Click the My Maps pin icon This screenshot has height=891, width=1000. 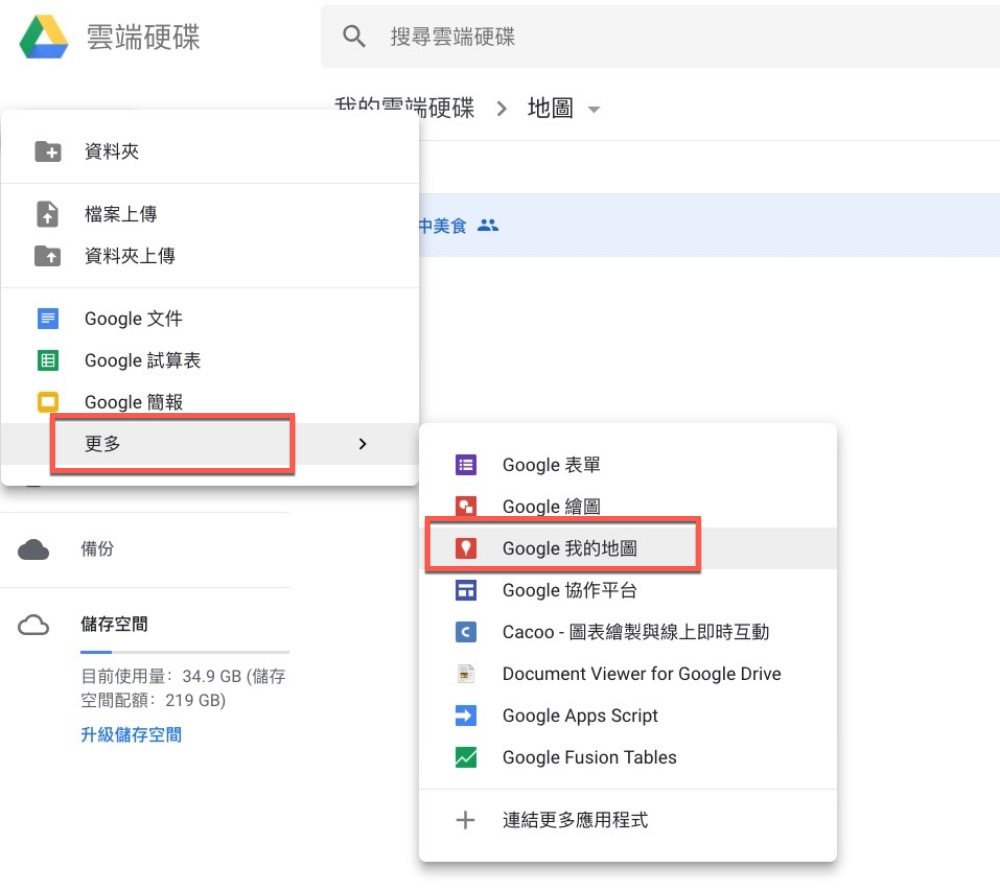pos(466,549)
